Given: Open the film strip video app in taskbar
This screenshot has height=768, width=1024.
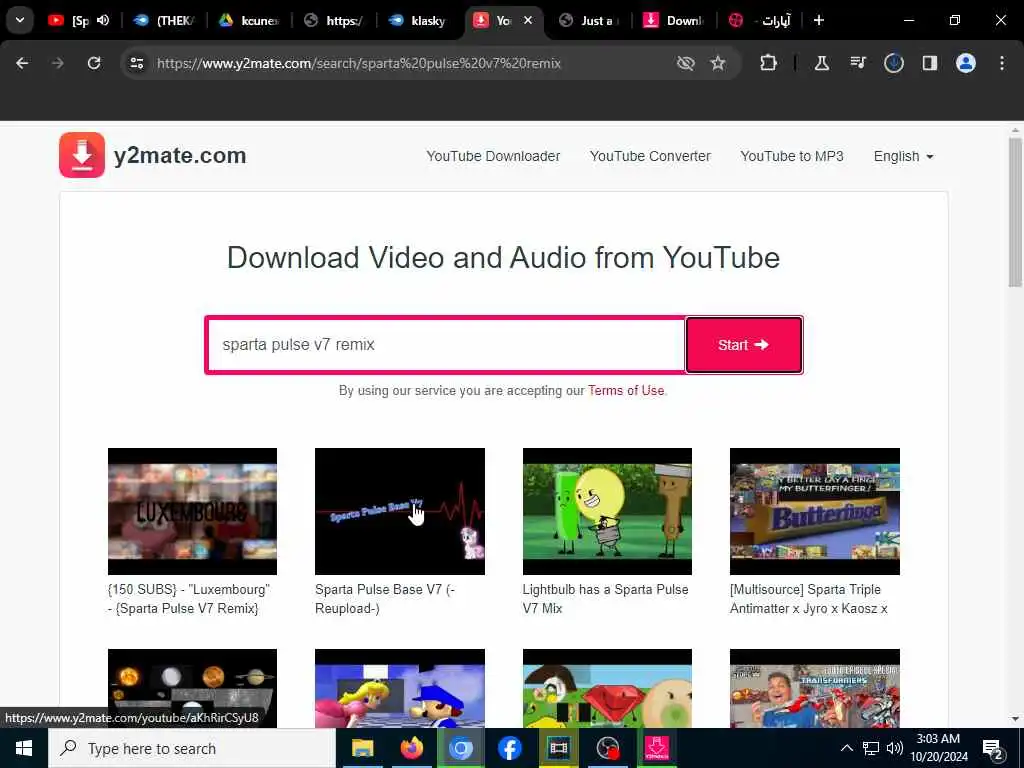Looking at the screenshot, I should pyautogui.click(x=558, y=748).
